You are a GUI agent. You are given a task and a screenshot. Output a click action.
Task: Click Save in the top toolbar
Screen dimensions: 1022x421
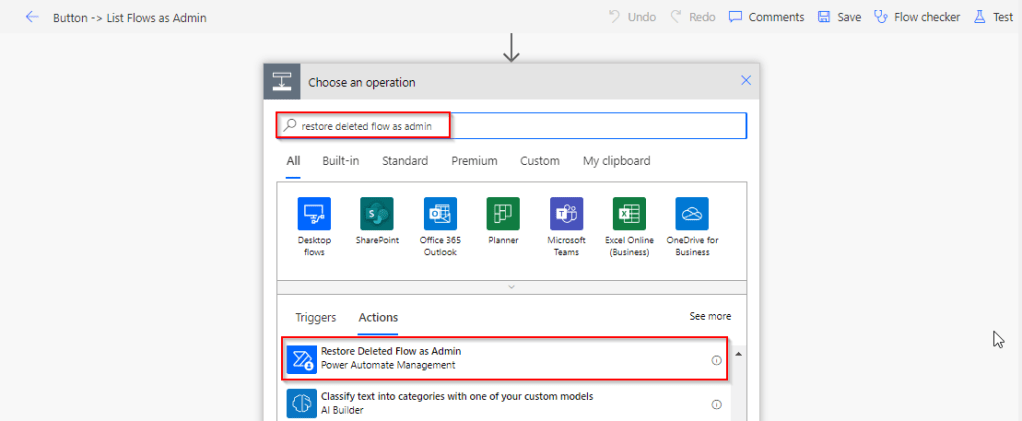(839, 17)
